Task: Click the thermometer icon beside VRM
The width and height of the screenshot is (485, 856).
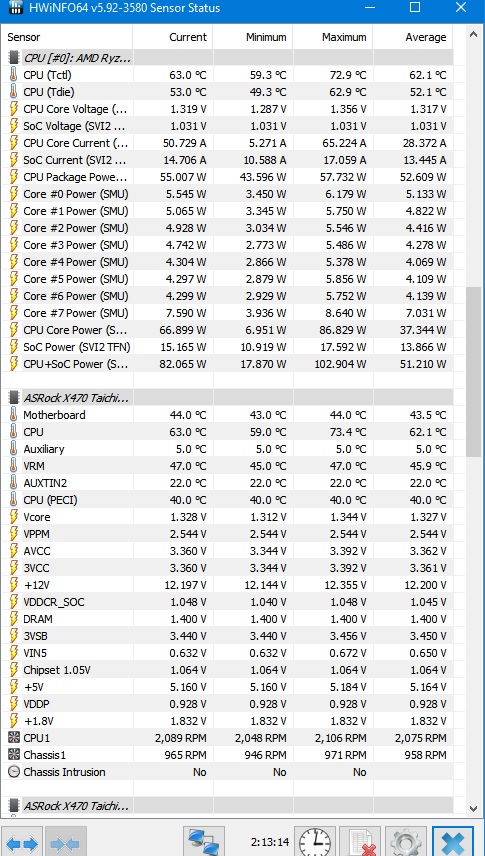Action: 14,466
